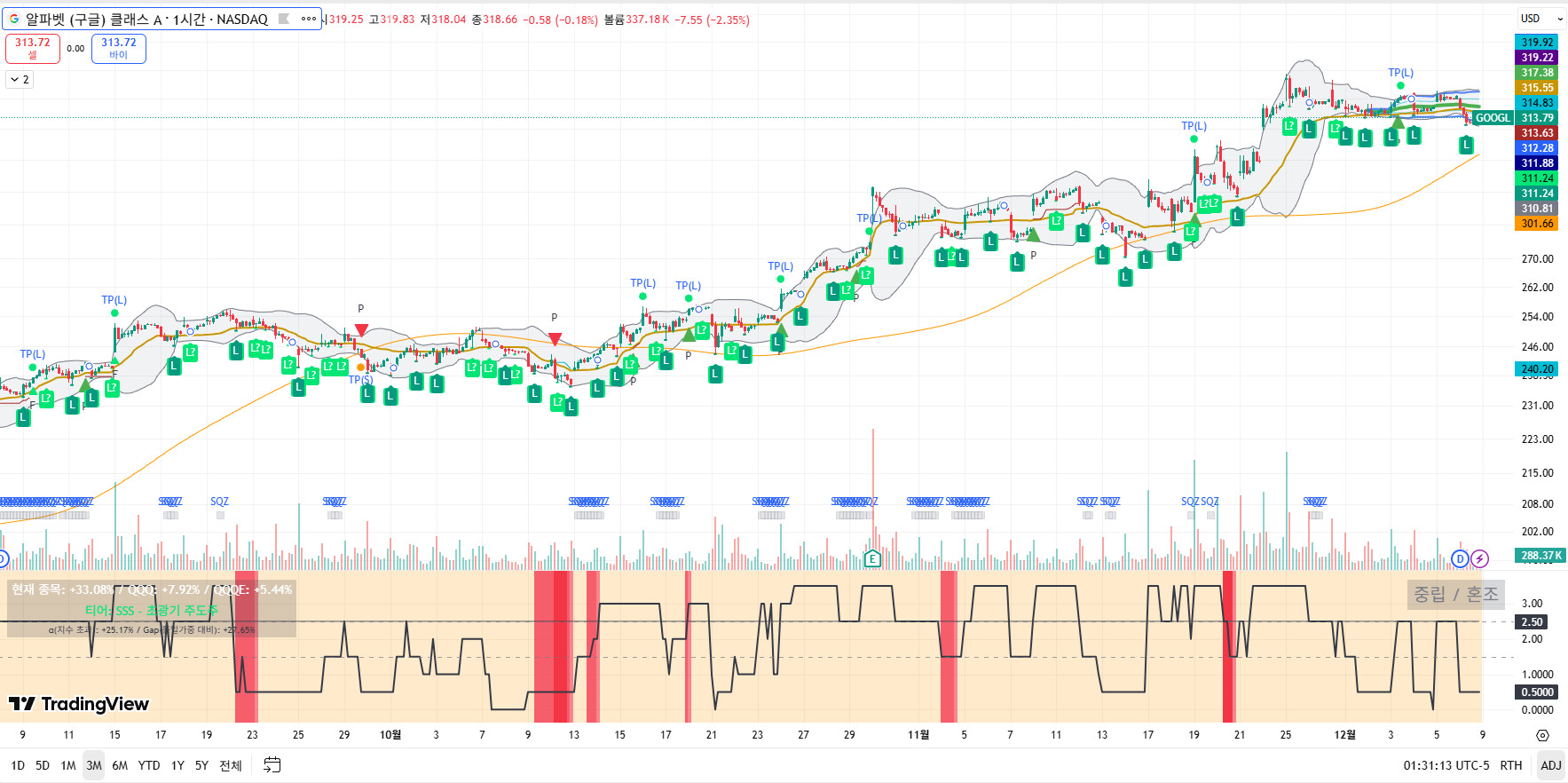The width and height of the screenshot is (1568, 783).
Task: Click the dark navy 311.88 price label
Action: click(1537, 163)
